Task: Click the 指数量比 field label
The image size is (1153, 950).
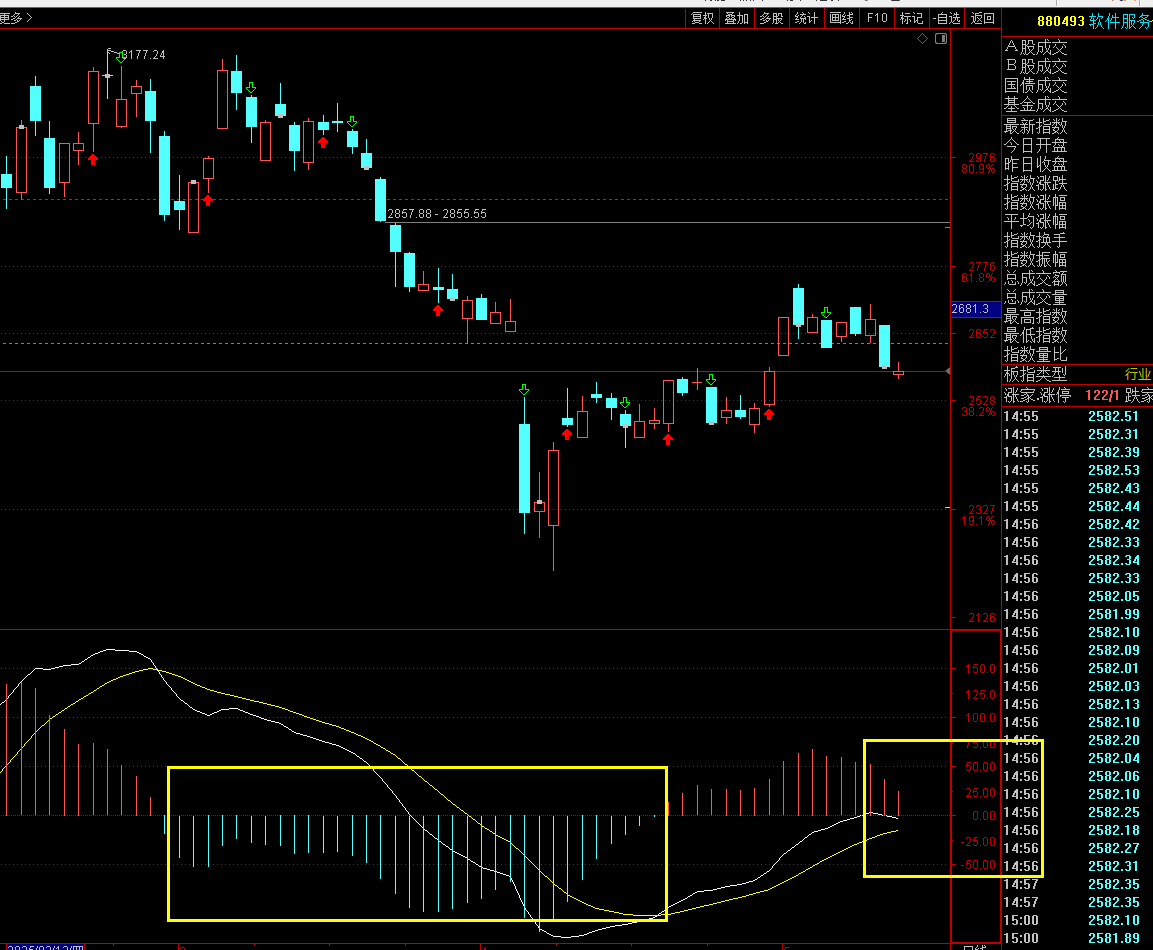Action: [x=1035, y=354]
